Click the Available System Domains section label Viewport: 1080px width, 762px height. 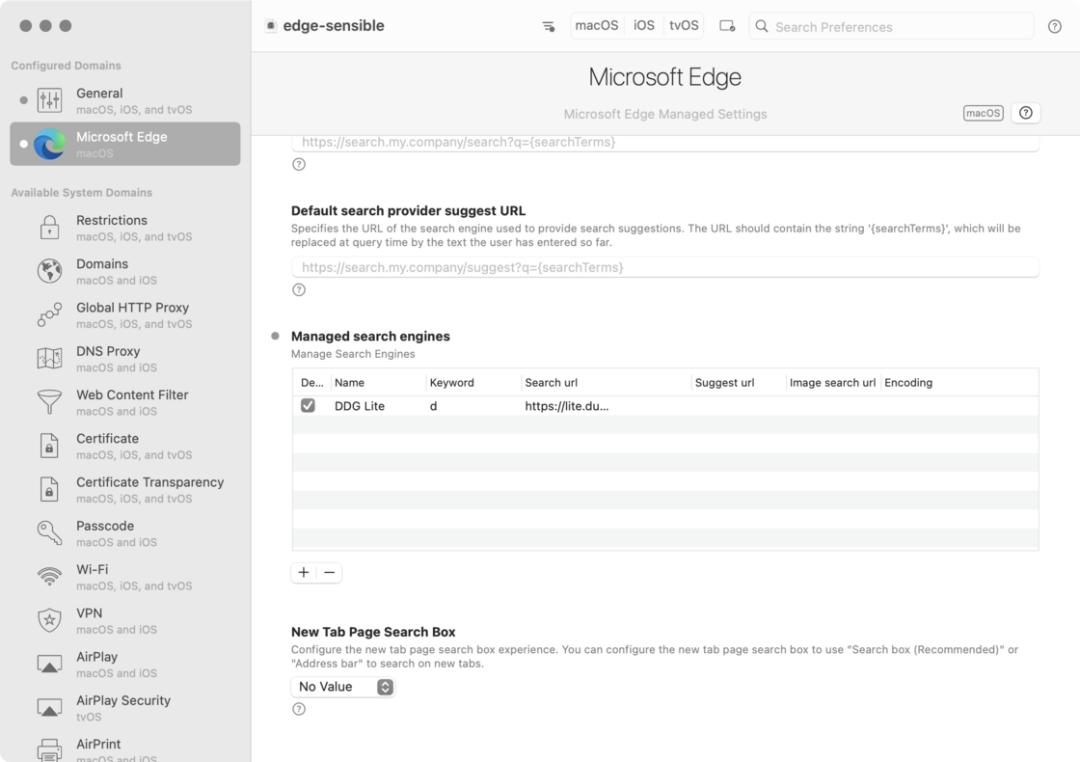point(81,193)
